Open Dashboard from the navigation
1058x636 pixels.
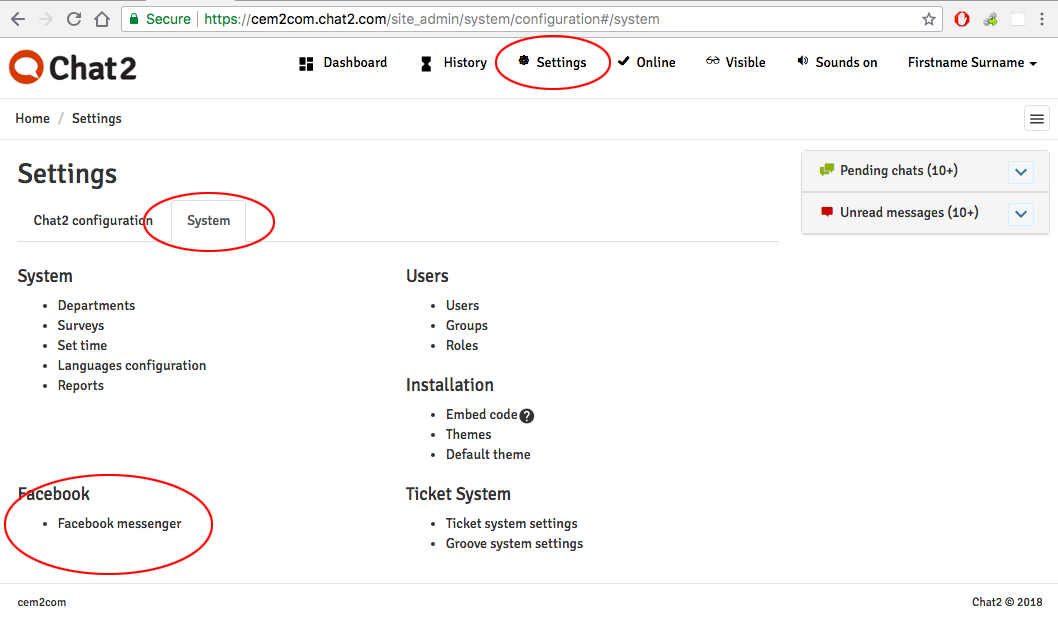coord(343,63)
